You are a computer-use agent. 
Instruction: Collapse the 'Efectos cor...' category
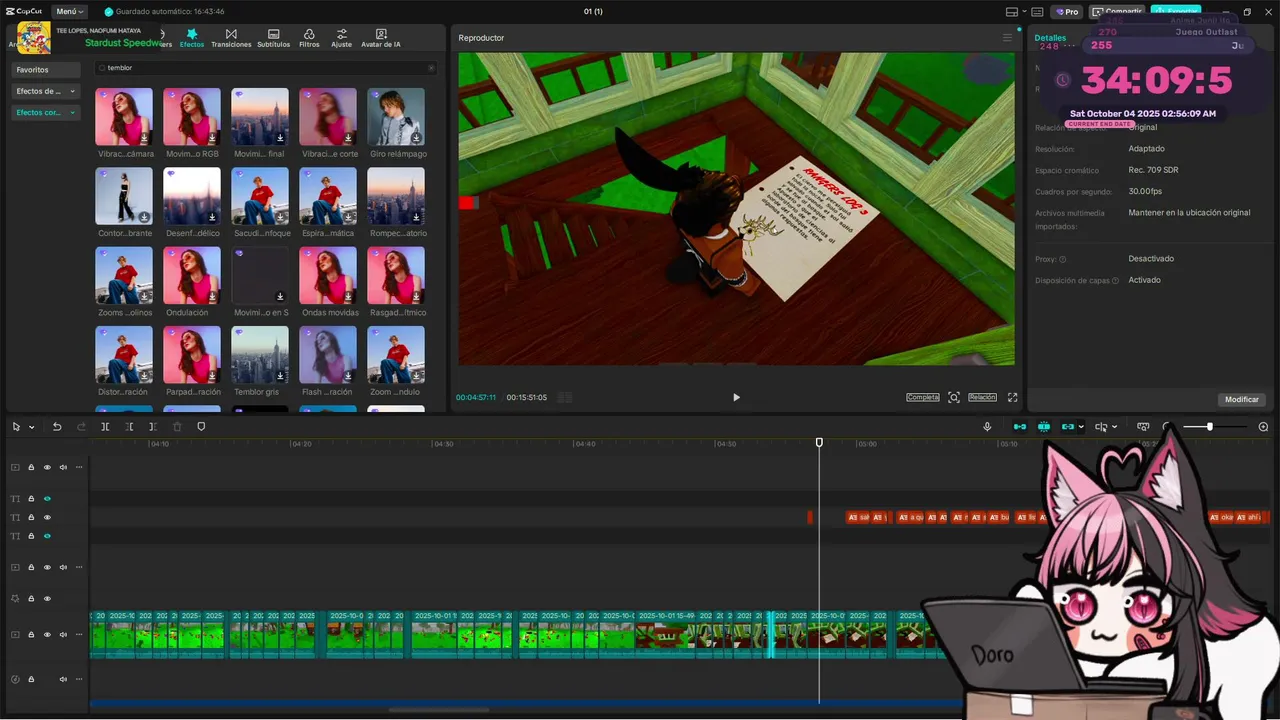pyautogui.click(x=46, y=113)
